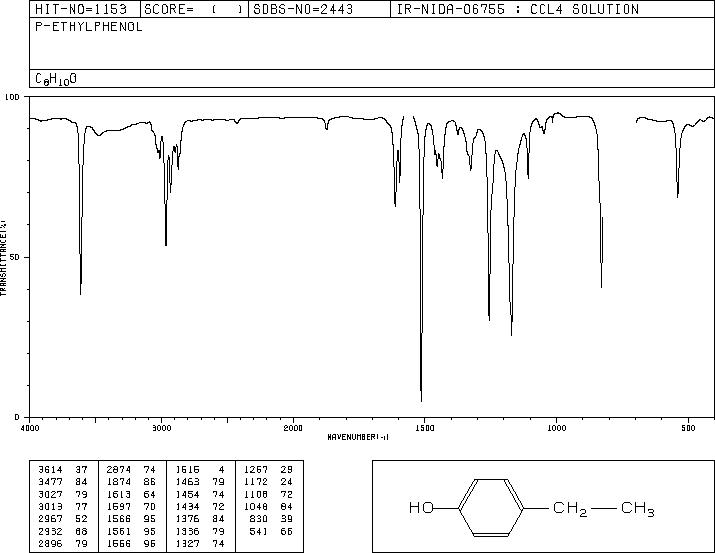Viewport: 715px width, 553px height.
Task: Click the WAVENUMBER x-axis title
Action: pyautogui.click(x=358, y=437)
